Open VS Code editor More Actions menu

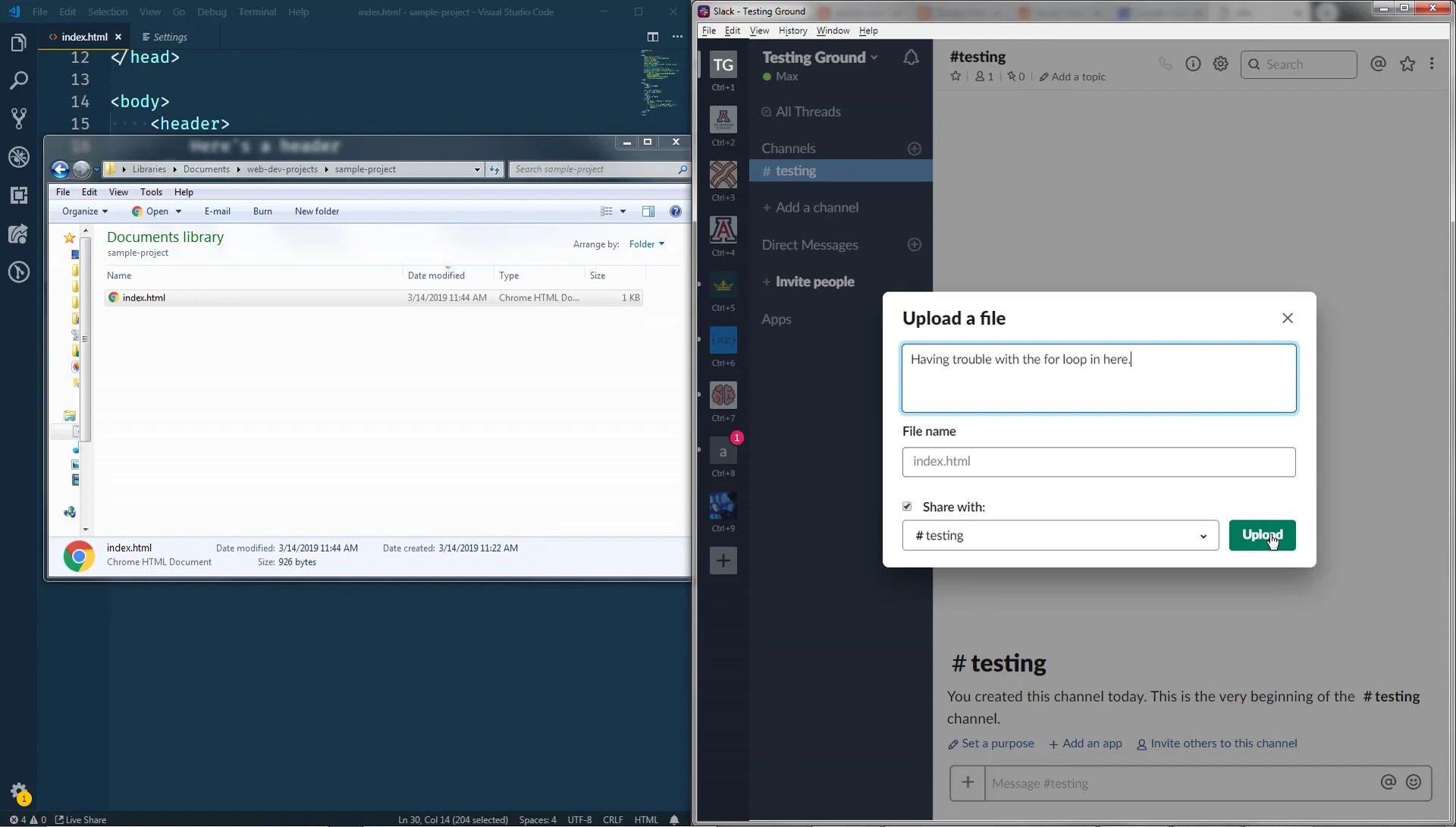click(x=677, y=36)
